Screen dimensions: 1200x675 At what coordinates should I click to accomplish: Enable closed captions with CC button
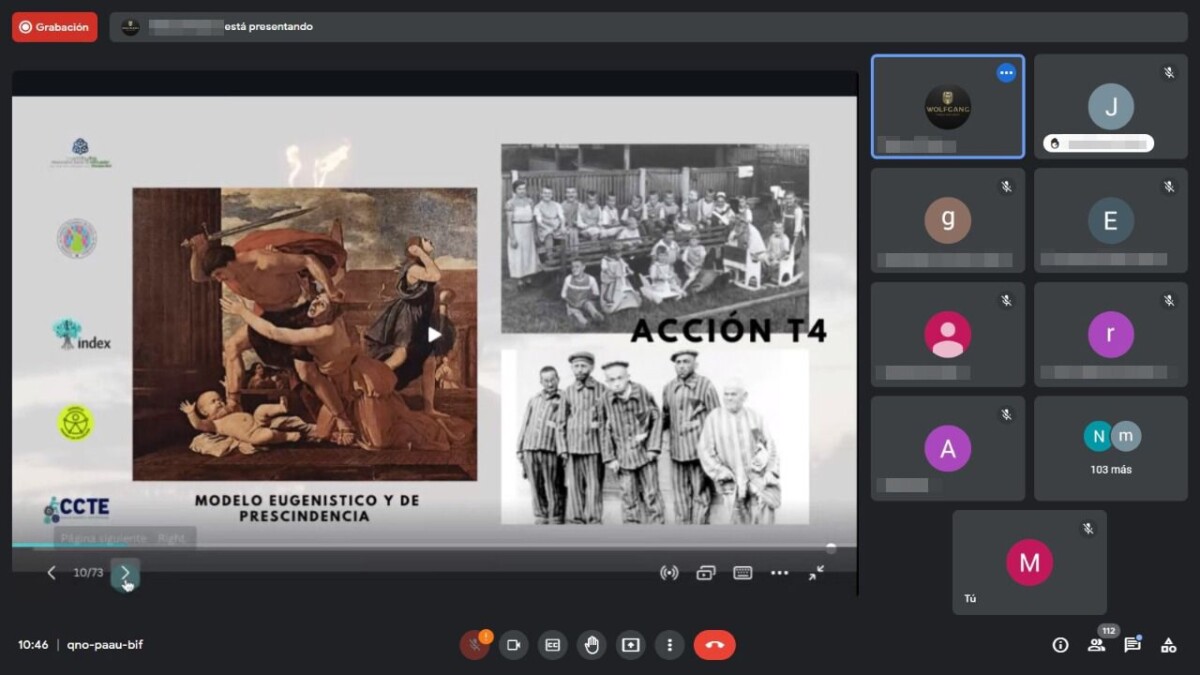point(552,645)
